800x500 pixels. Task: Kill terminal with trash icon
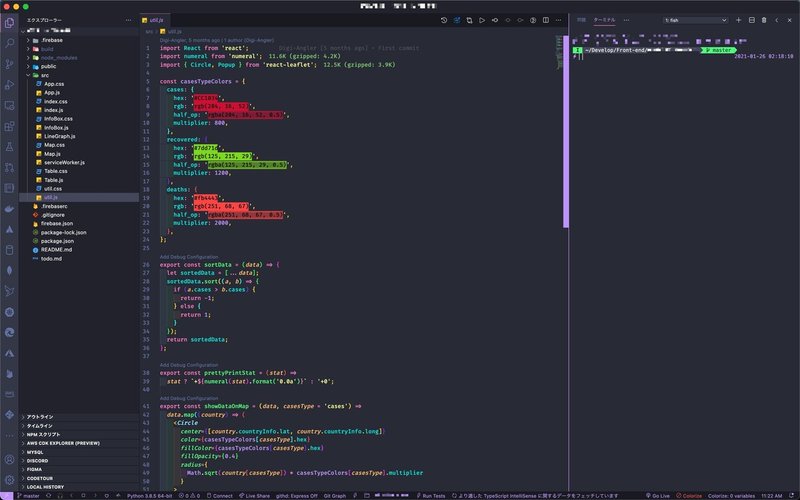coord(764,20)
